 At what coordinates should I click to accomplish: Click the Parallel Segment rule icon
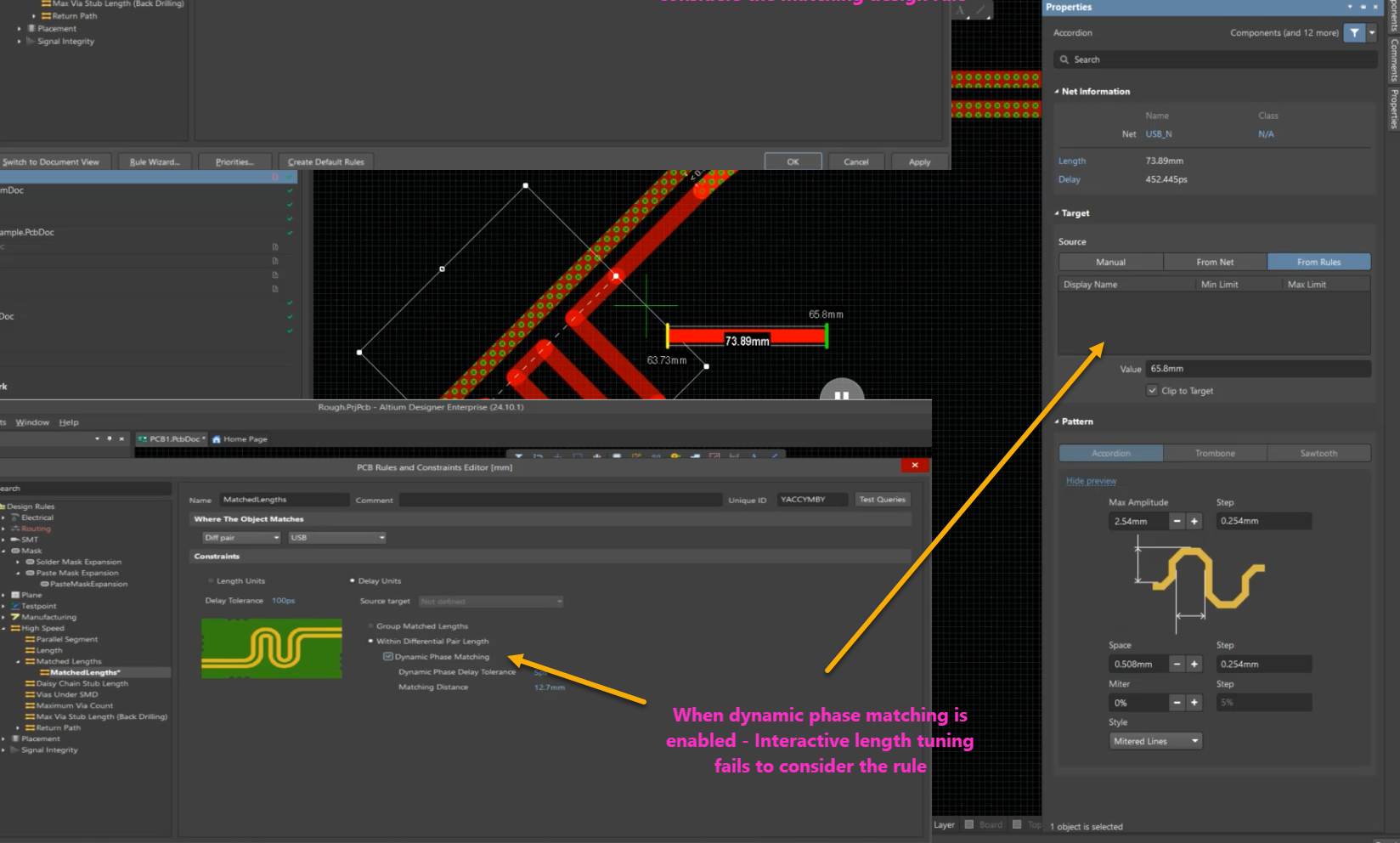(x=31, y=639)
